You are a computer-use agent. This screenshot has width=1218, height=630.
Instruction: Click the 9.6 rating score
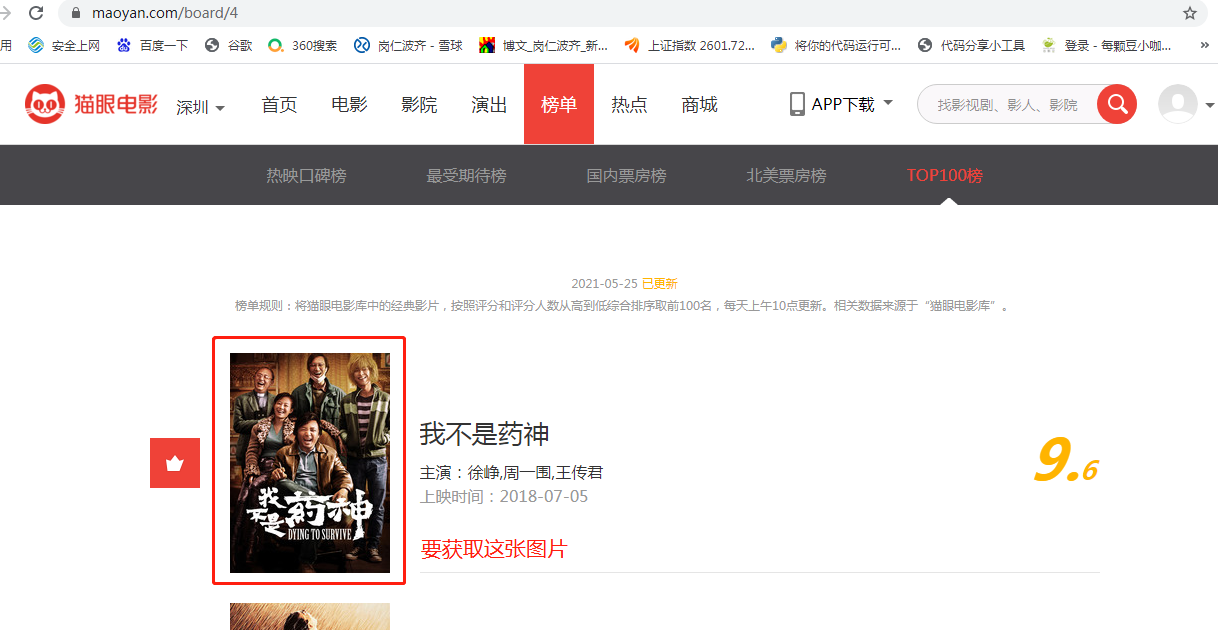click(1066, 462)
